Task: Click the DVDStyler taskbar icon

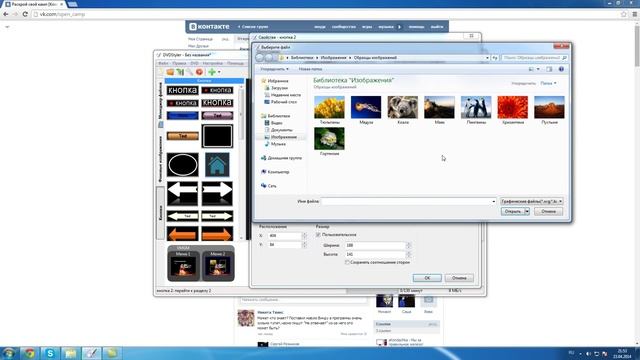Action: click(91, 353)
